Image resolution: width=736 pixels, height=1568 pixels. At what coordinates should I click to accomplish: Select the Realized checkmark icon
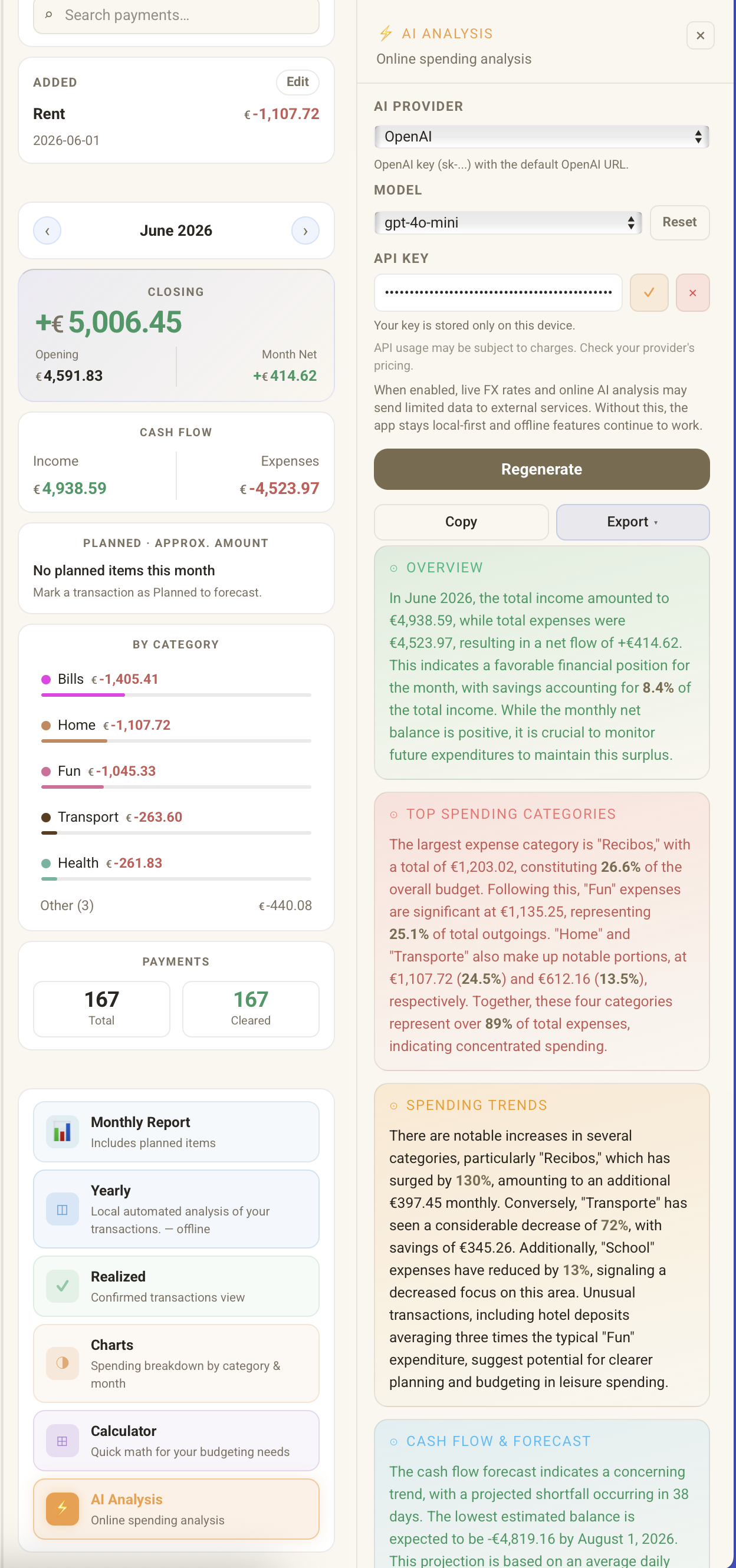pos(62,1286)
